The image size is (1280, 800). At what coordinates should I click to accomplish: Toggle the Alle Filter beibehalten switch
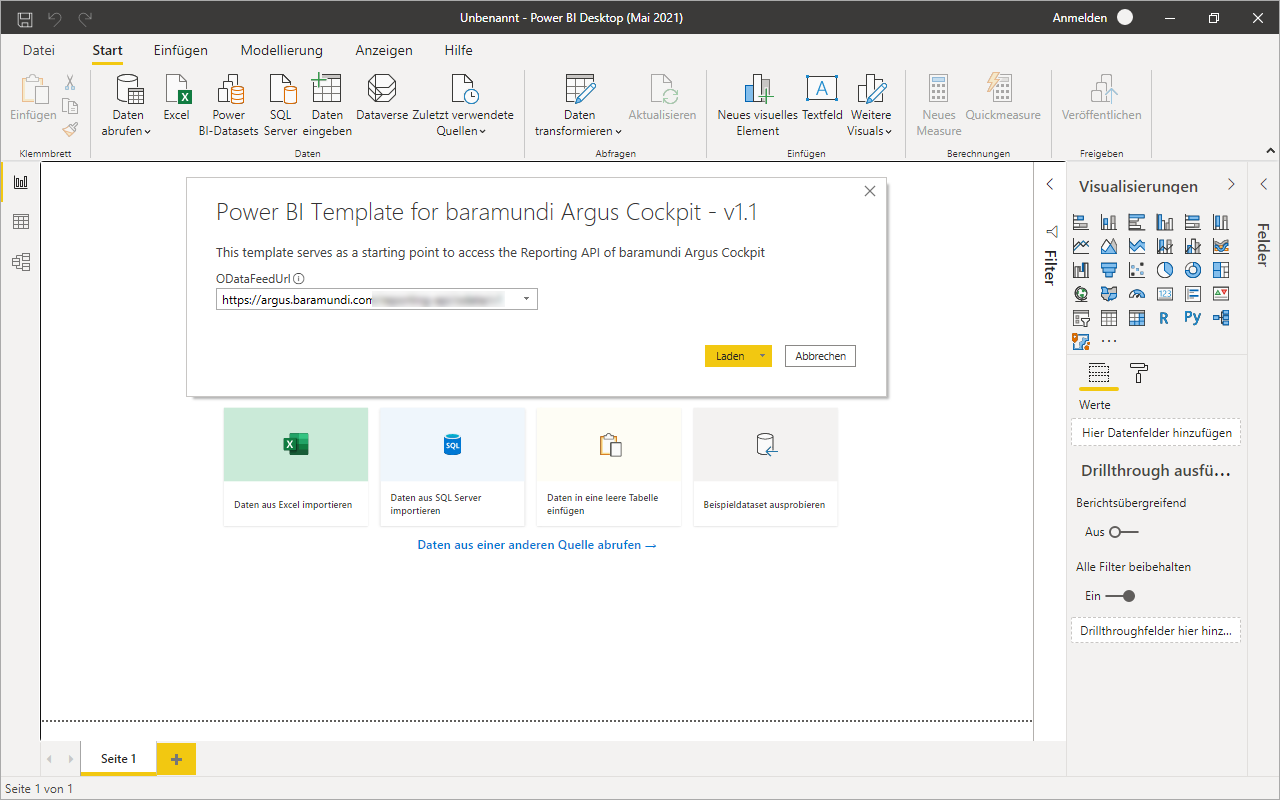pyautogui.click(x=1121, y=596)
